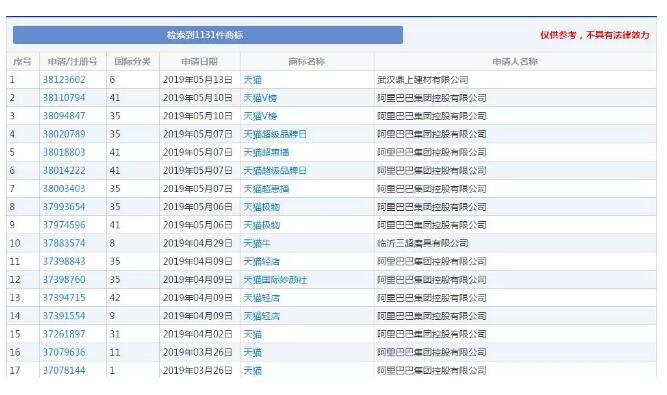Click 天猫轻店 trademark in row 37391554

coord(261,316)
